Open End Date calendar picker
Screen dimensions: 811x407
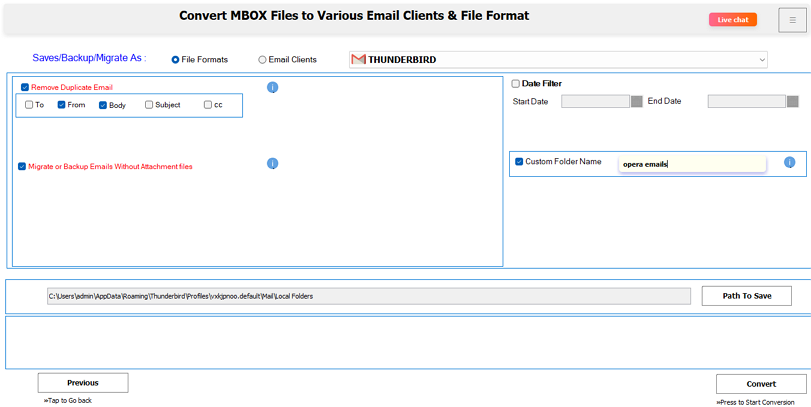792,101
